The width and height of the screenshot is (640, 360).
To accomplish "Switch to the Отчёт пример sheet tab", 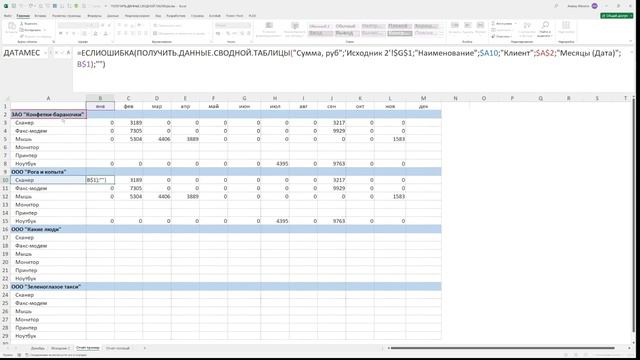I will click(88, 348).
